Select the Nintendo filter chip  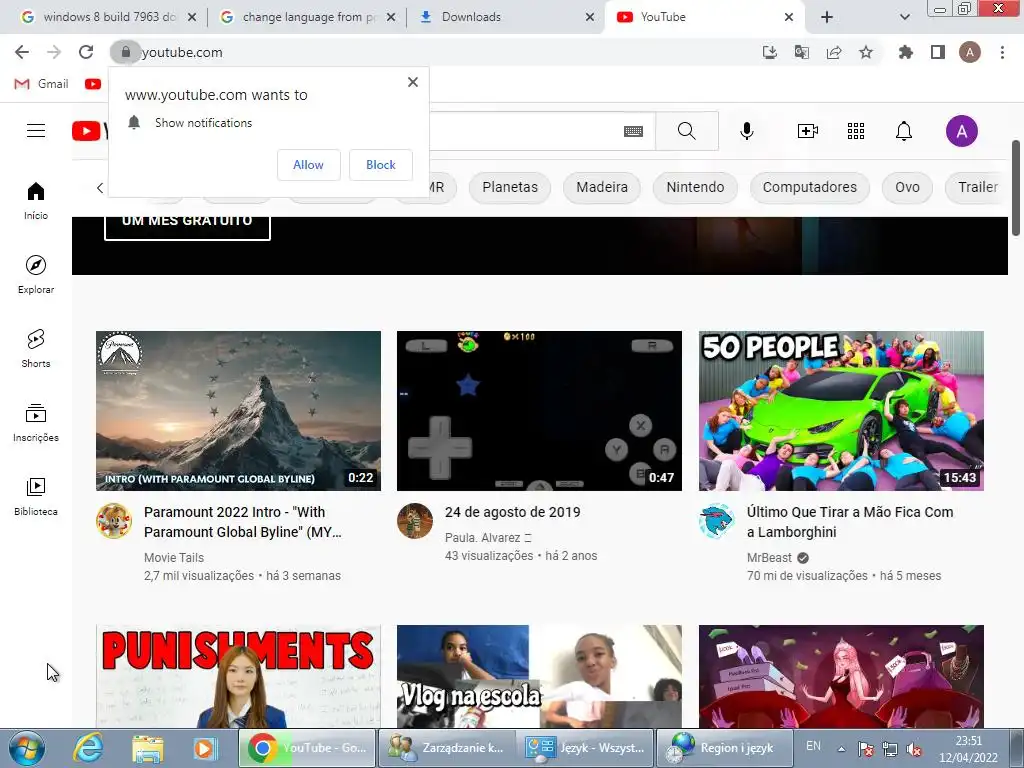pos(695,187)
